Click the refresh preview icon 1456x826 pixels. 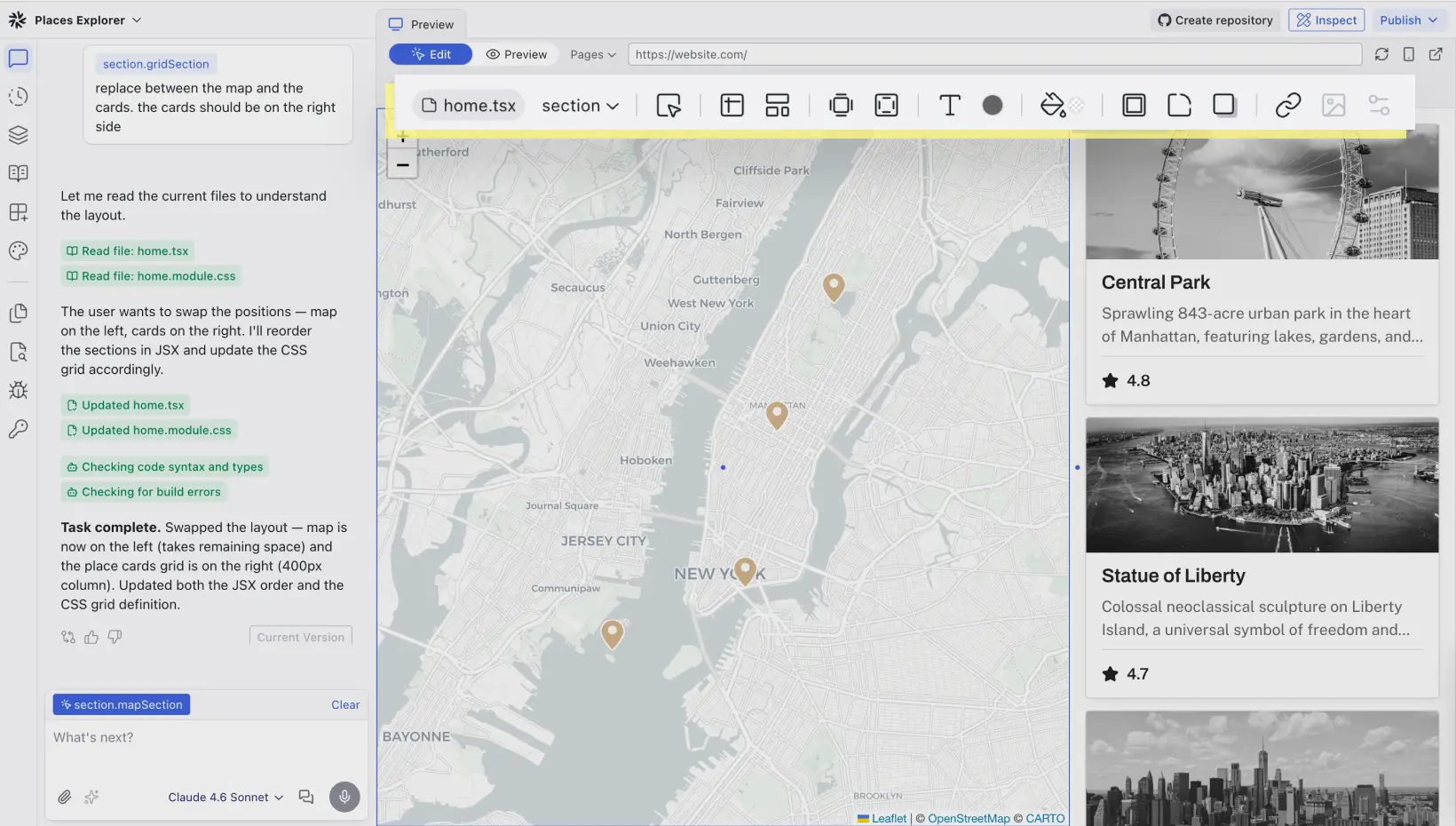tap(1381, 54)
